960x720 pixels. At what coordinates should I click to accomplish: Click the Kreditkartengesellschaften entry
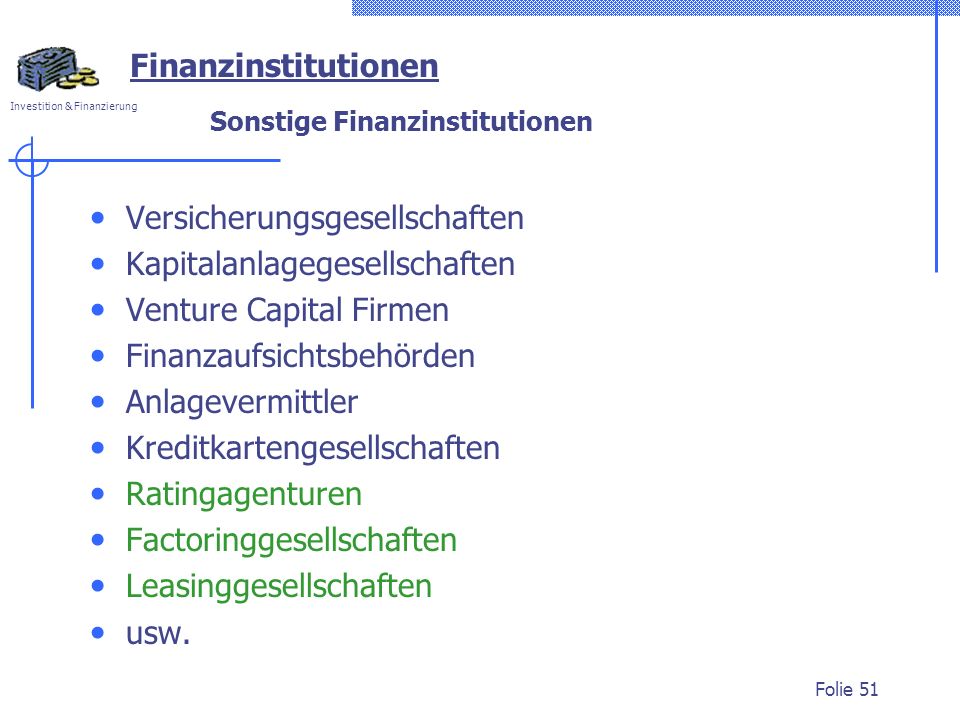click(x=313, y=449)
